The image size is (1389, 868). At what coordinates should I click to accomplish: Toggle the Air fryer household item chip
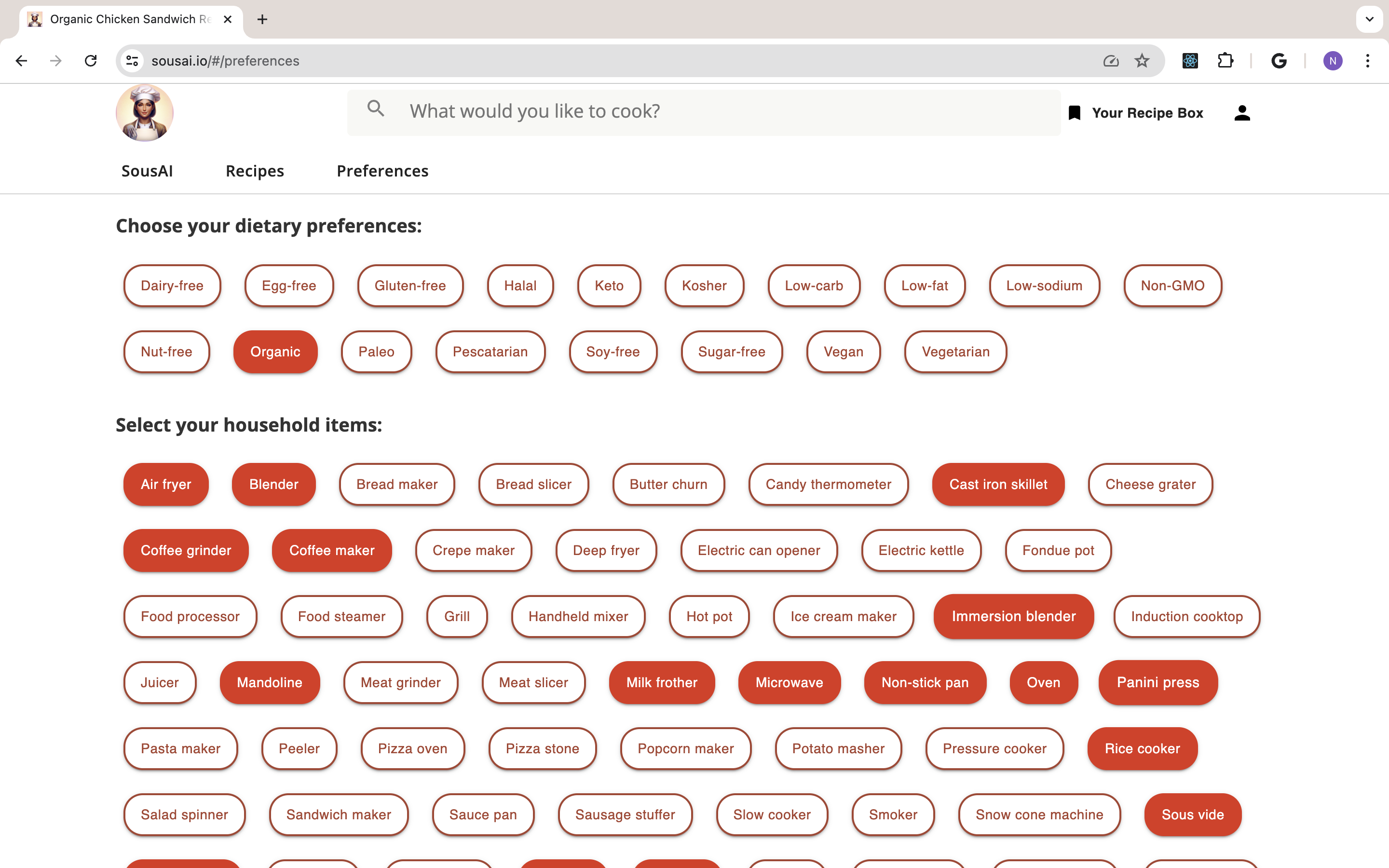click(x=164, y=484)
